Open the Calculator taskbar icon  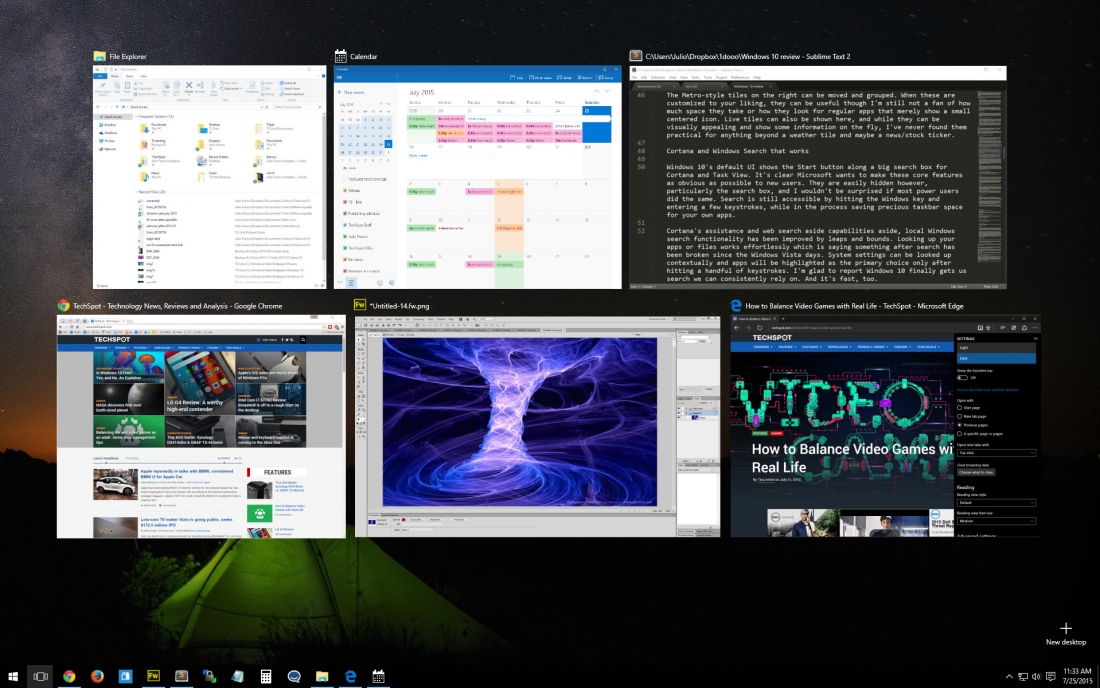[x=266, y=676]
